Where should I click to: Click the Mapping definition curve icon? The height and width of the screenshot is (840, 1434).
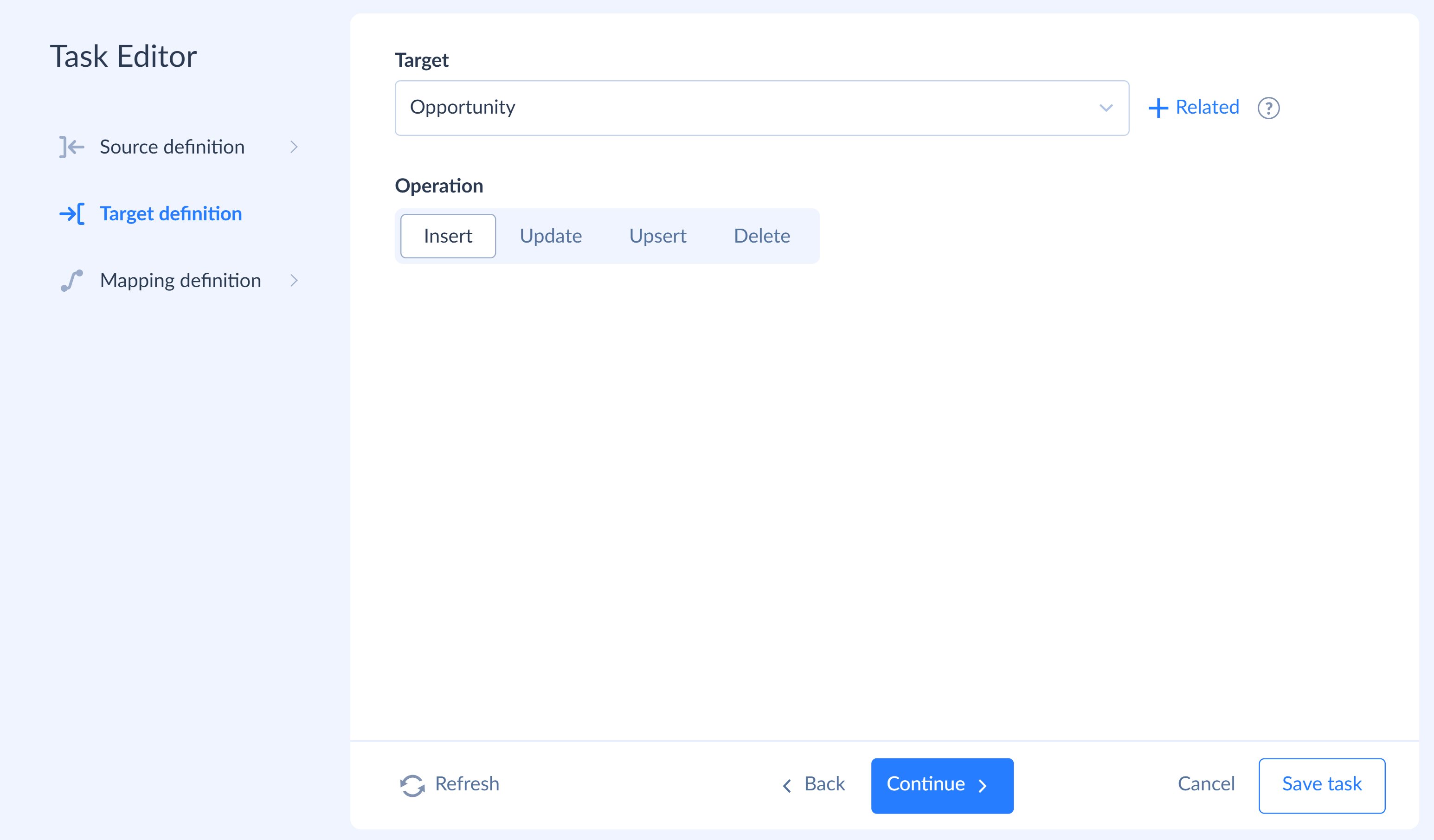tap(72, 281)
